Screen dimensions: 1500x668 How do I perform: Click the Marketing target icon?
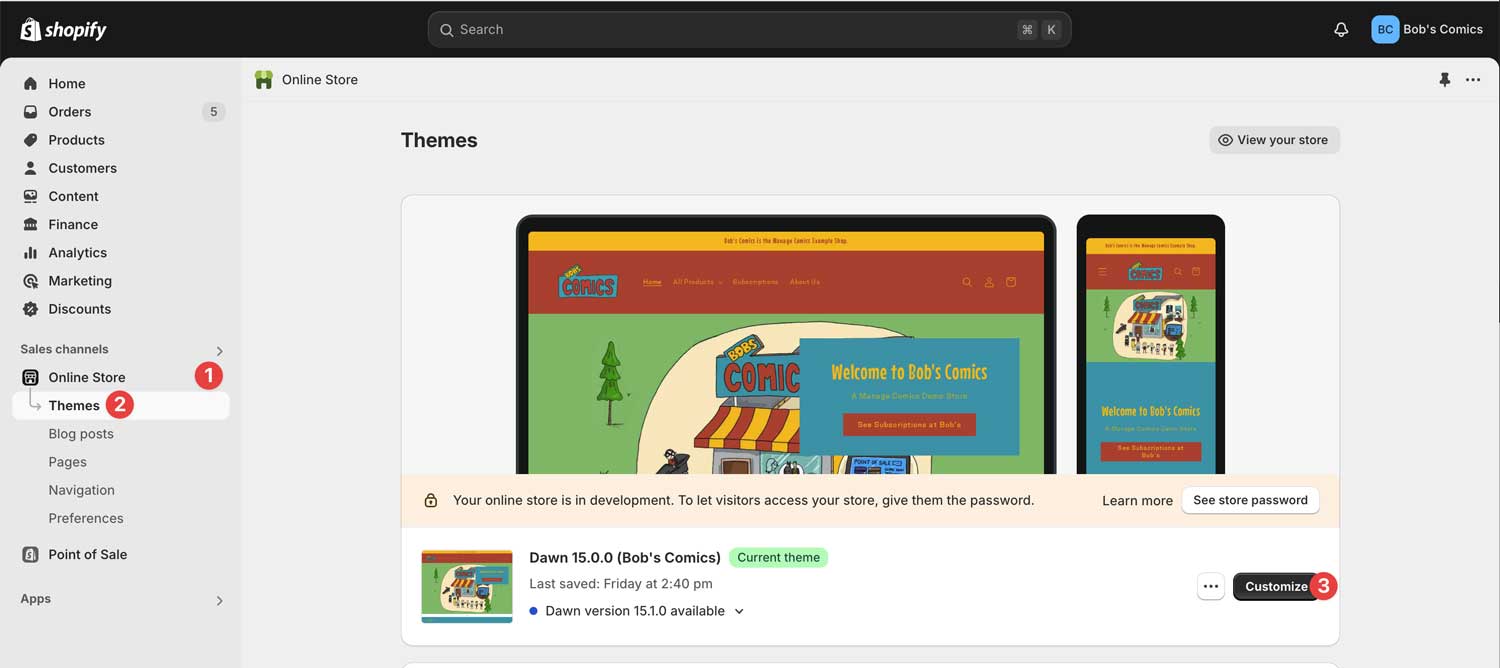click(x=30, y=281)
